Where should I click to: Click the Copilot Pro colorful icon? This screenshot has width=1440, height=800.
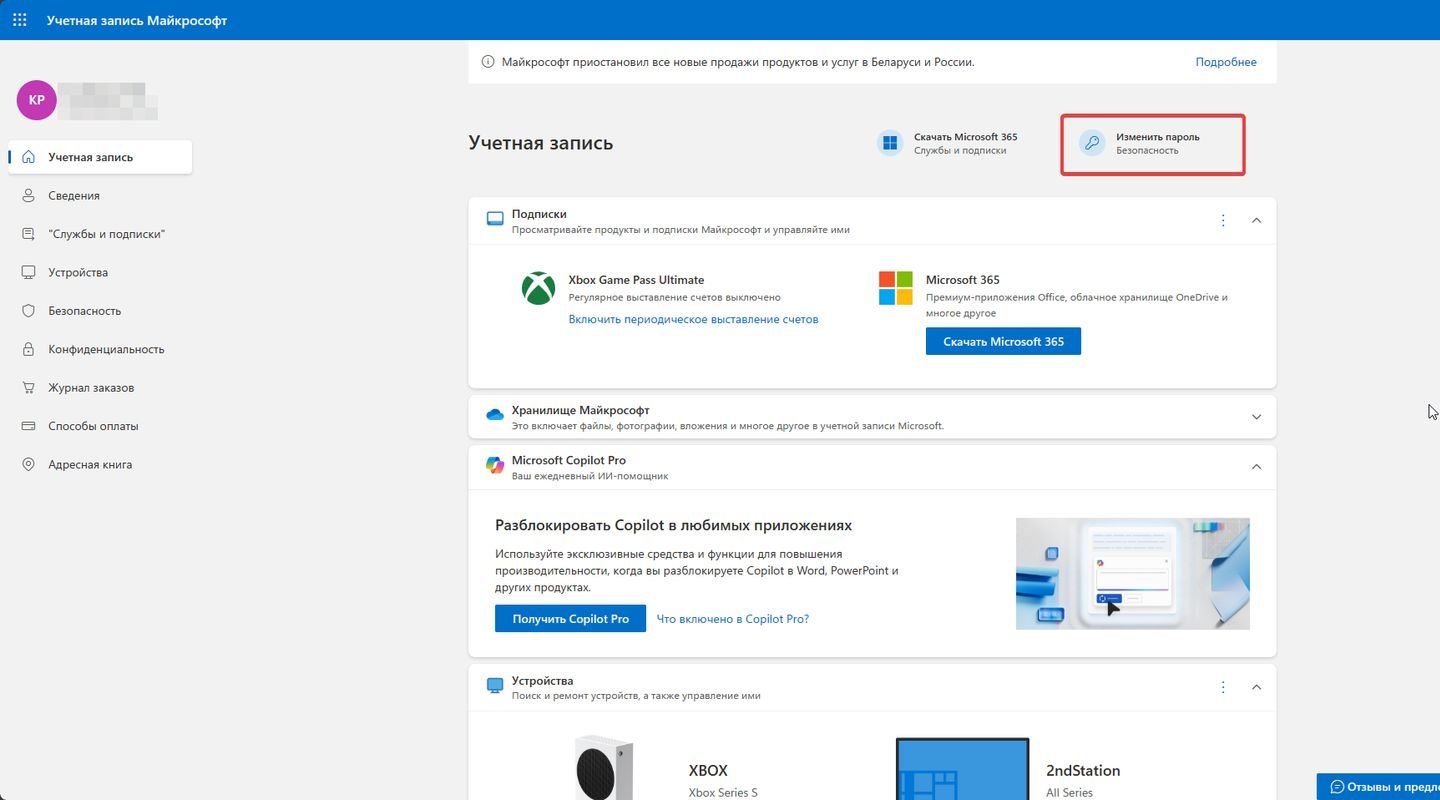(495, 465)
